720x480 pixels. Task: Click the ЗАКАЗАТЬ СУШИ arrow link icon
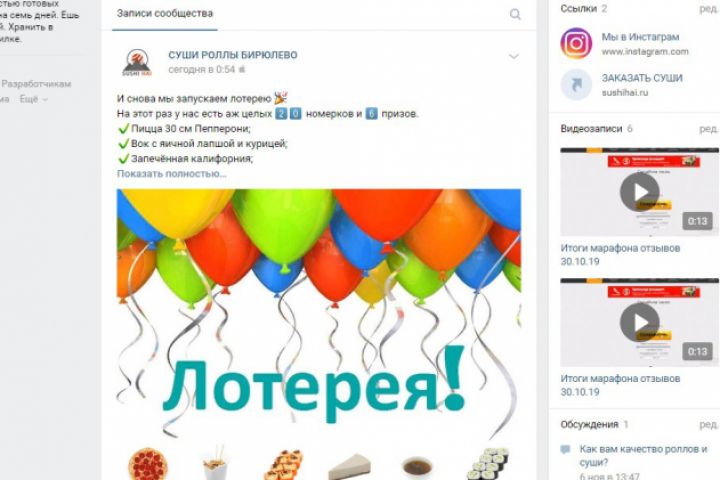tap(576, 85)
